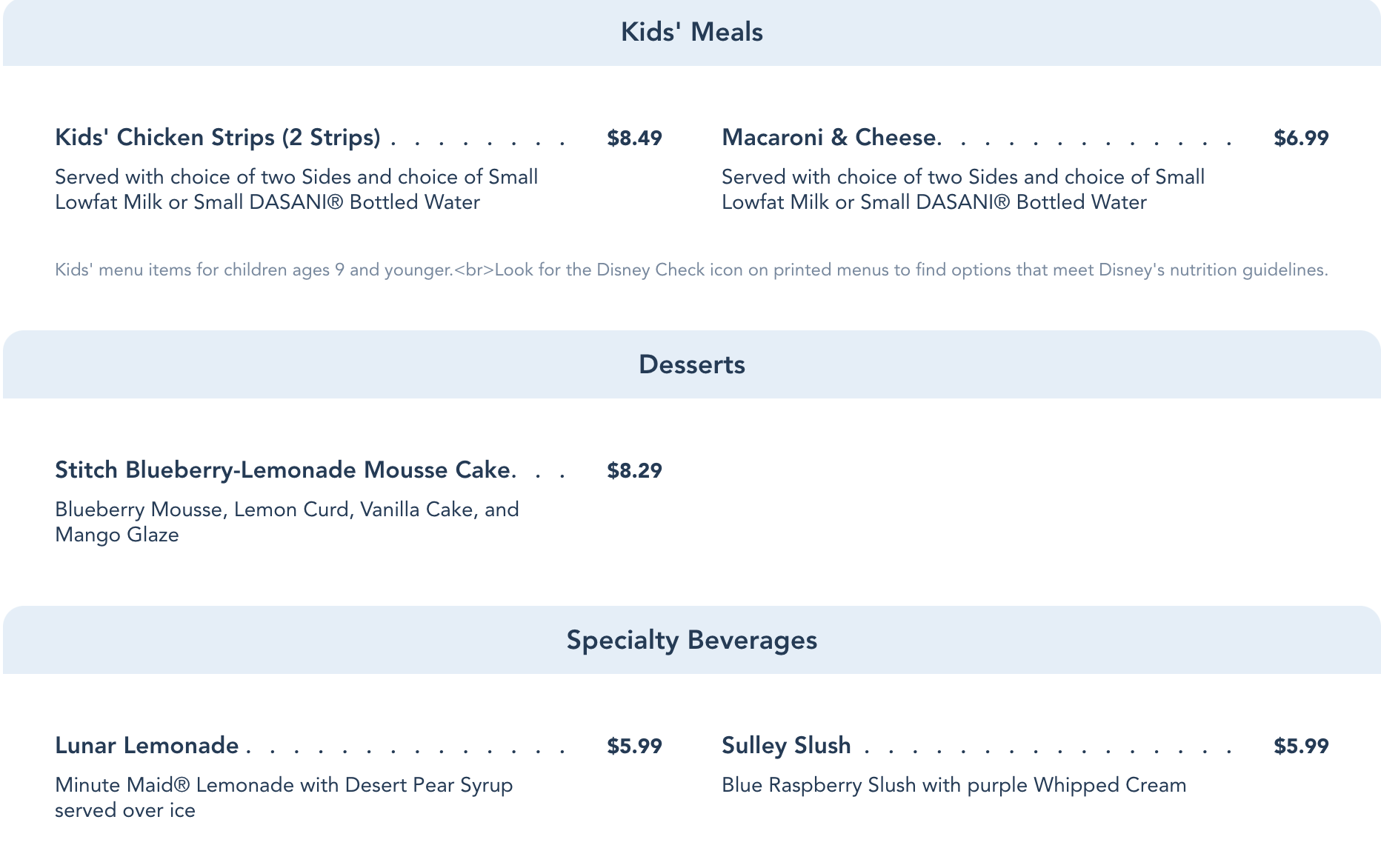This screenshot has width=1381, height=868.
Task: Select the Kids' Chicken Strips sides description
Action: pyautogui.click(x=296, y=190)
